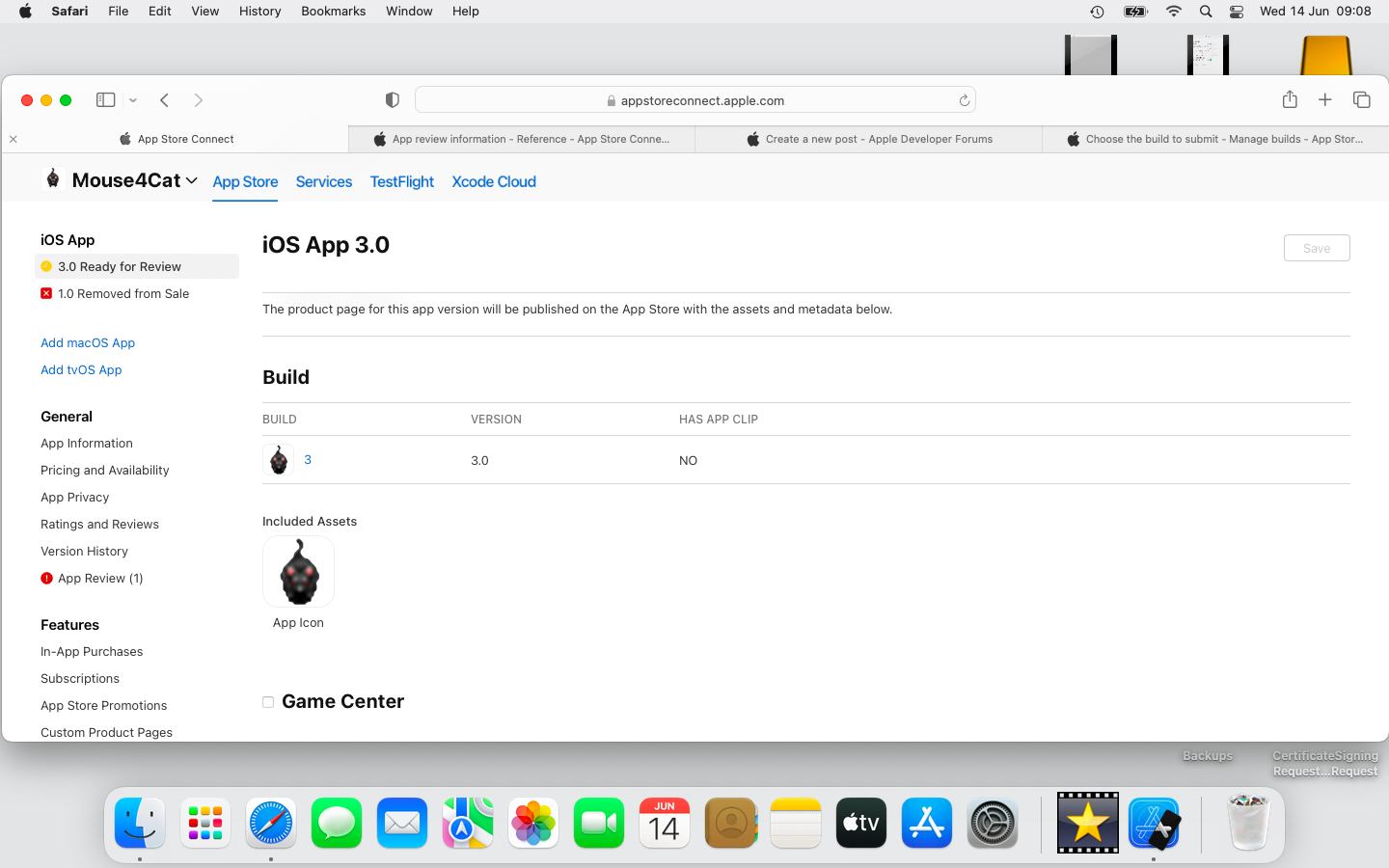Click the battery status icon

(x=1136, y=12)
